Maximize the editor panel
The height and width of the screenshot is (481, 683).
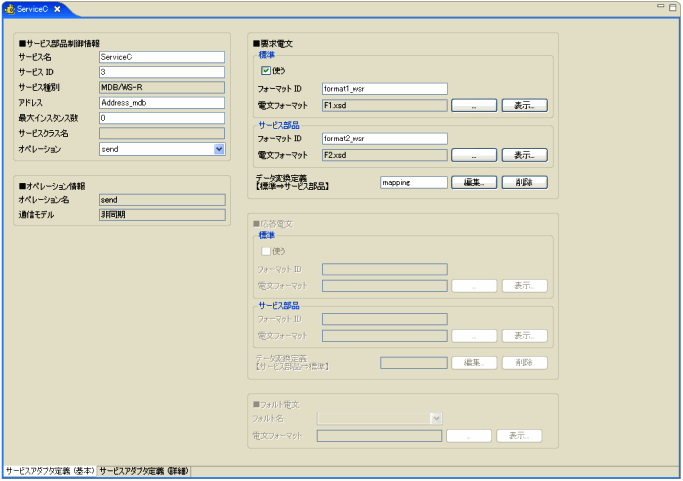673,7
